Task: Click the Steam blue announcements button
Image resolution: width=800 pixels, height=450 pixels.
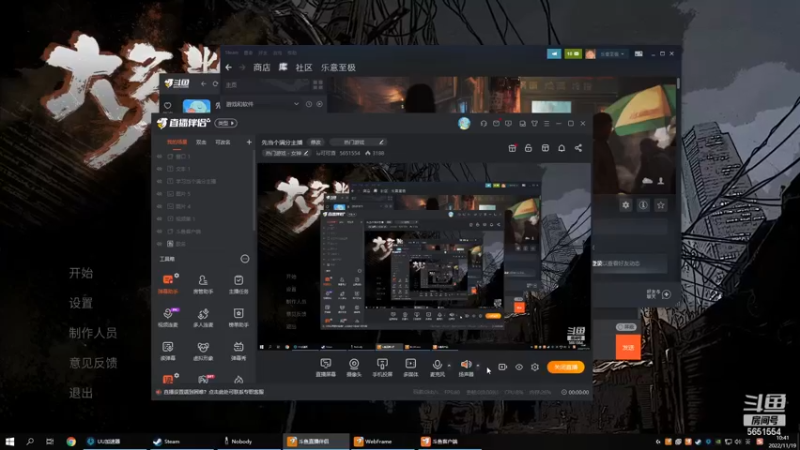Action: coord(554,54)
